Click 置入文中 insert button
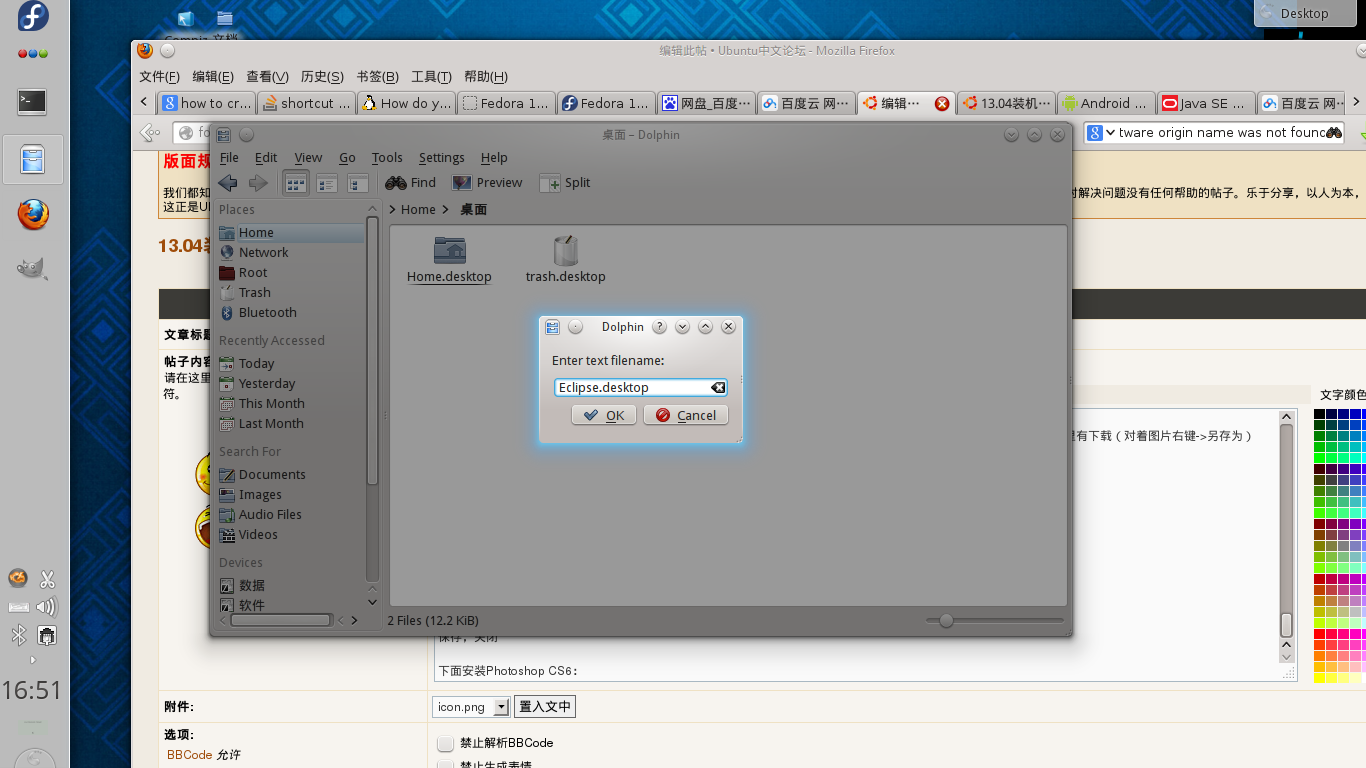Viewport: 1366px width, 768px height. (x=545, y=707)
